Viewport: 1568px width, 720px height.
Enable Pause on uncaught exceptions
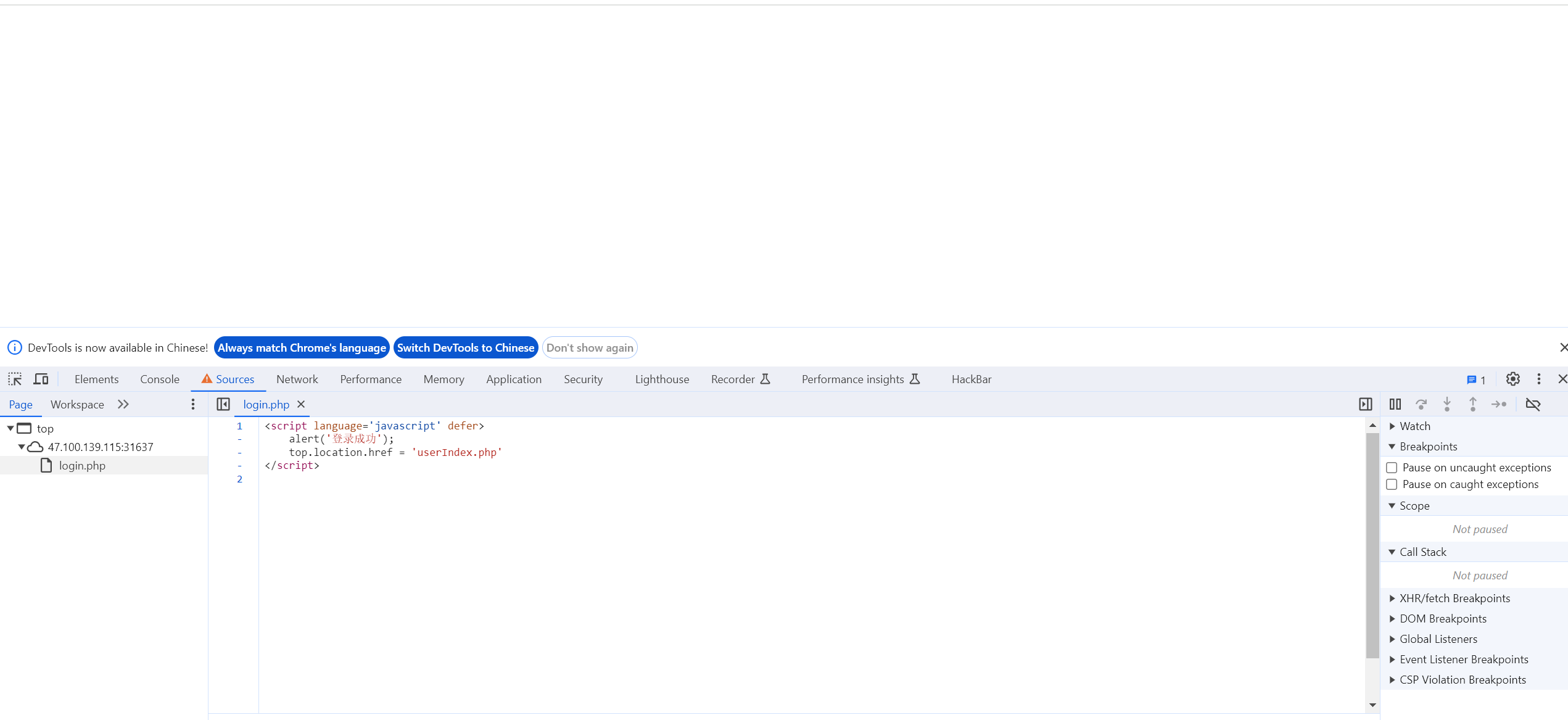(1392, 468)
